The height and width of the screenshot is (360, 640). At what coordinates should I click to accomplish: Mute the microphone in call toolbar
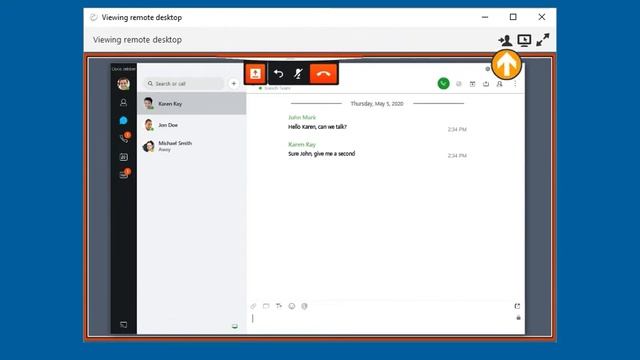click(x=298, y=73)
